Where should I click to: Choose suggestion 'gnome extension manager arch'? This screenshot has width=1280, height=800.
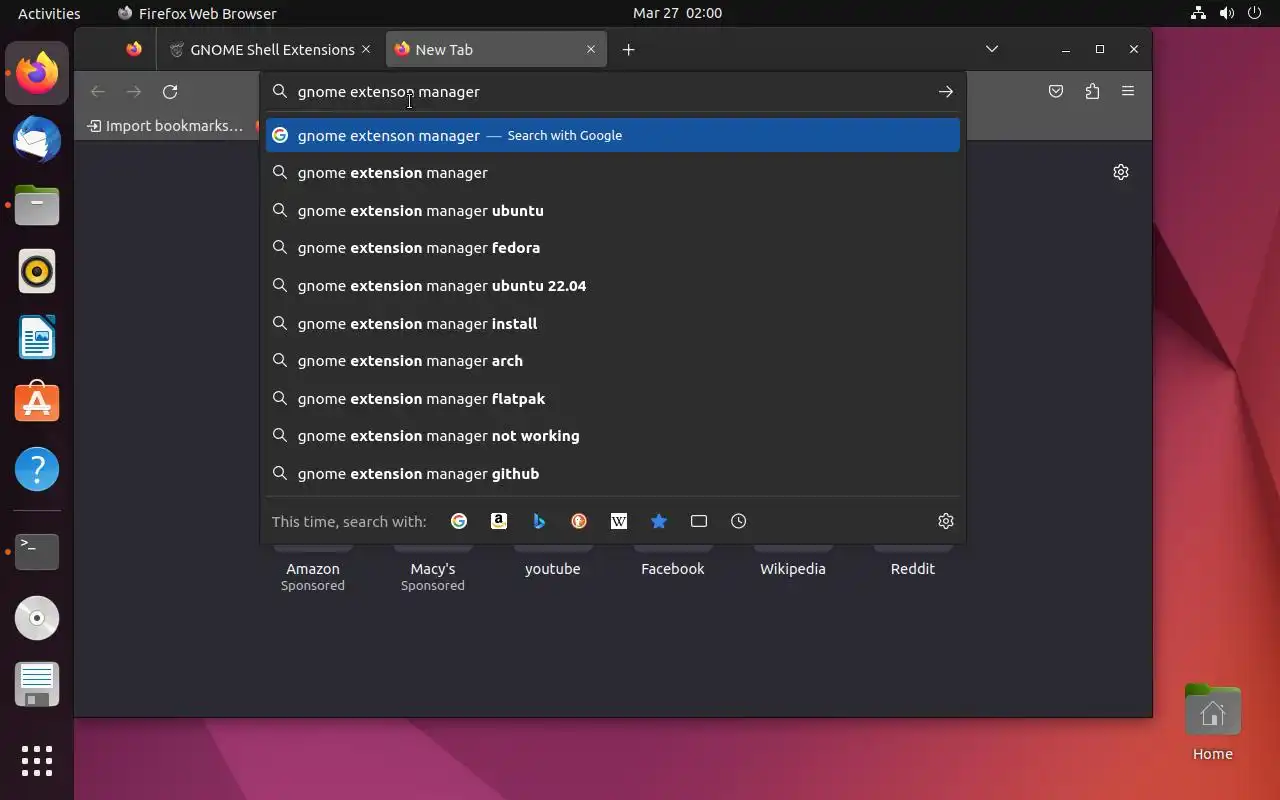pyautogui.click(x=612, y=361)
